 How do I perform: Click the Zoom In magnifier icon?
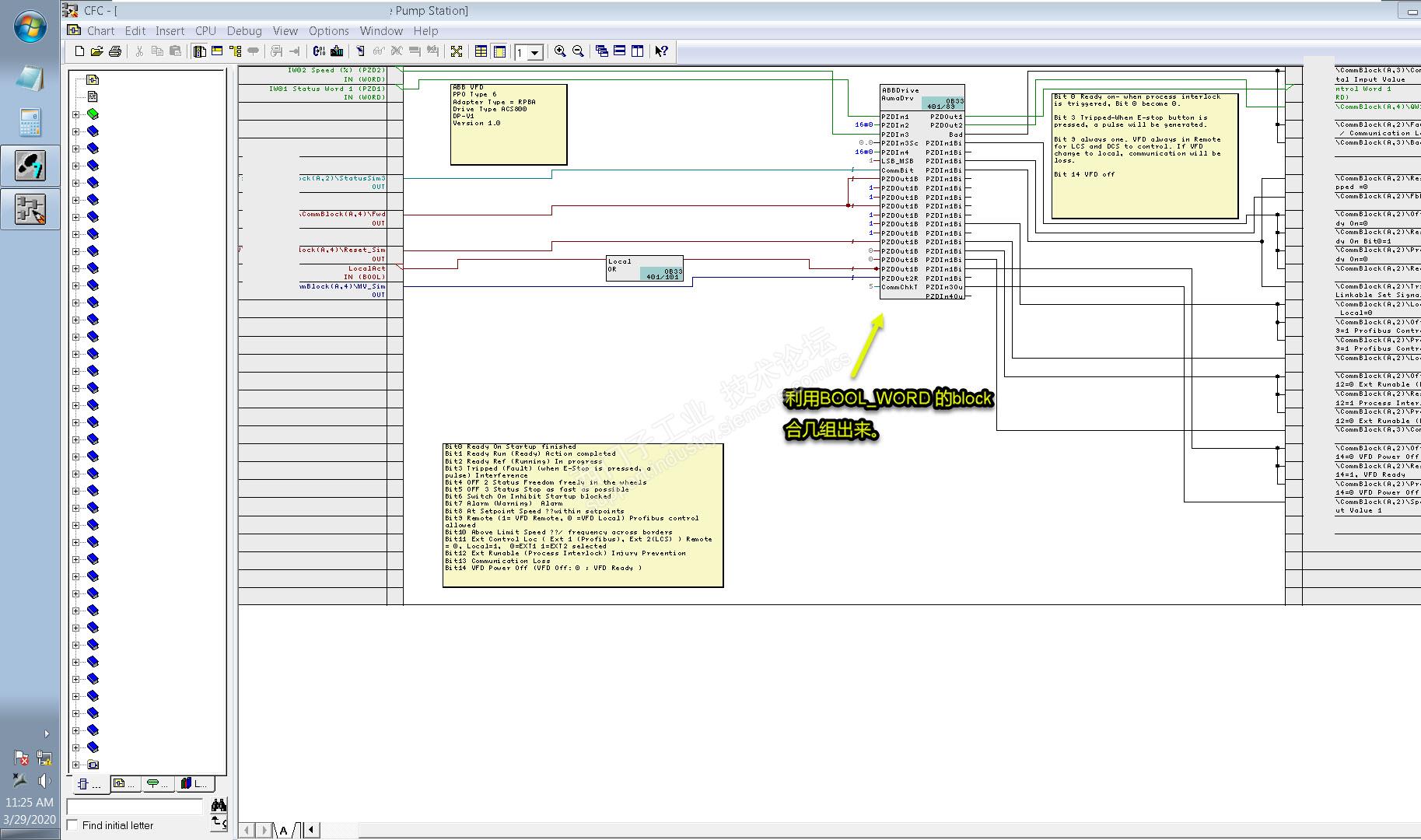pyautogui.click(x=559, y=51)
